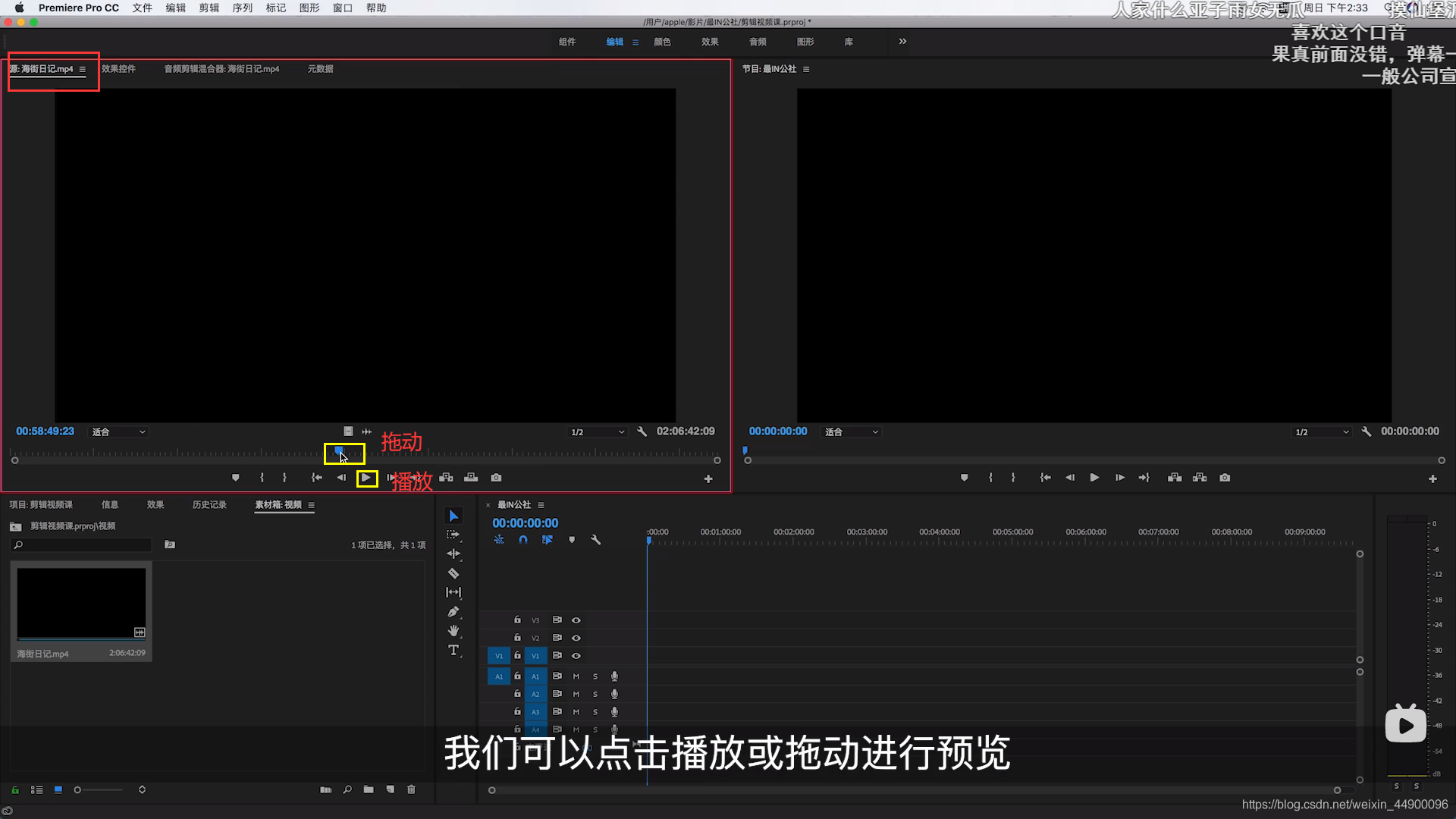This screenshot has height=819, width=1456.
Task: Switch to the 颜色 workspace
Action: 662,42
